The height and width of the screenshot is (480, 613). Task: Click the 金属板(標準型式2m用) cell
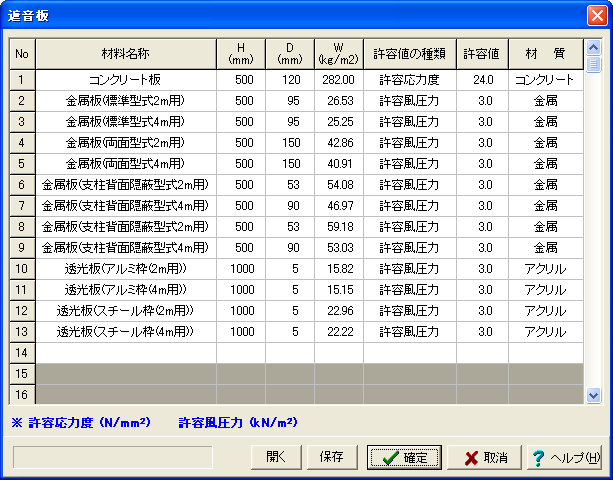pos(126,101)
